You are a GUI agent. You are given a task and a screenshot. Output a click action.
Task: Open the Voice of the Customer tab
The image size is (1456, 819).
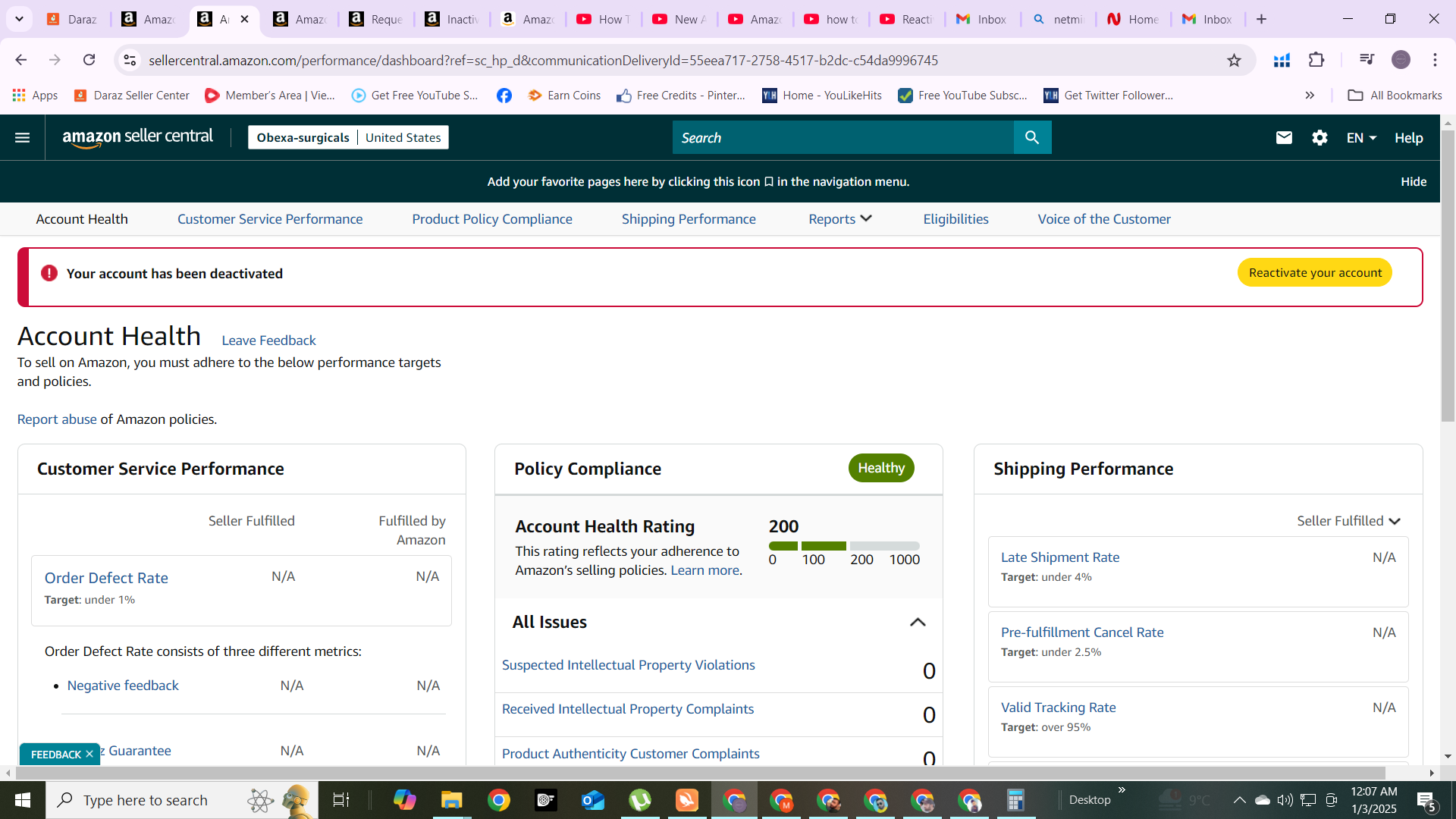click(1104, 219)
